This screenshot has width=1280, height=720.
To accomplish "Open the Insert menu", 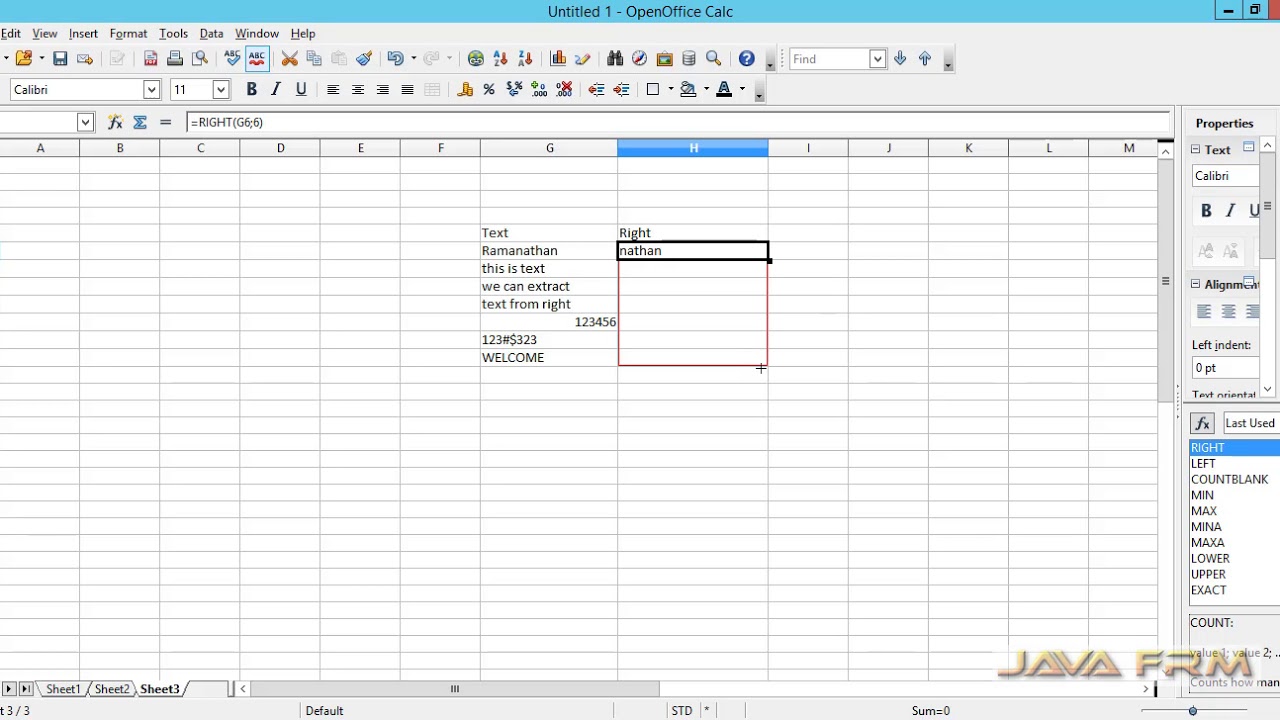I will click(83, 33).
